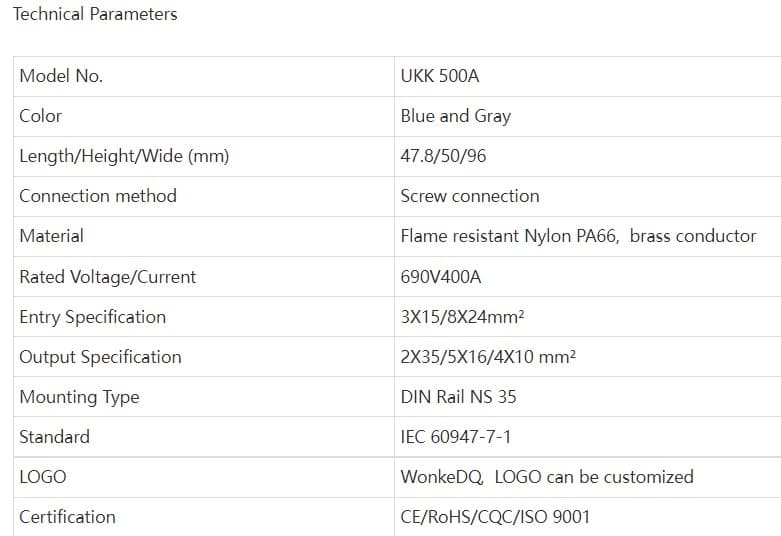Click the DIN Rail NS 35 value
Screen dimensions: 781x536
[x=458, y=397]
